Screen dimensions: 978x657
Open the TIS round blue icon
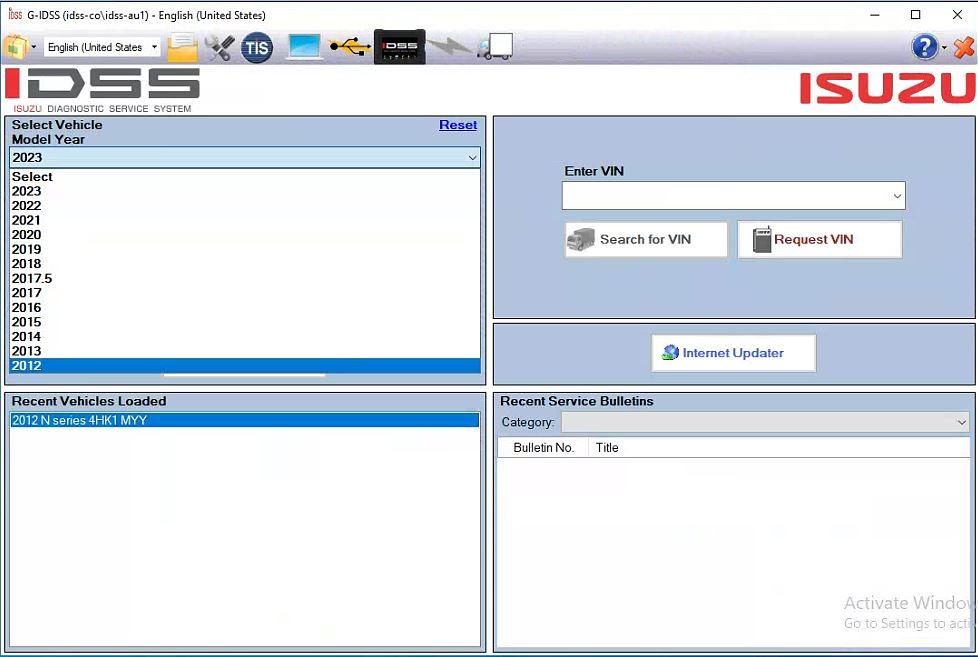(x=257, y=47)
